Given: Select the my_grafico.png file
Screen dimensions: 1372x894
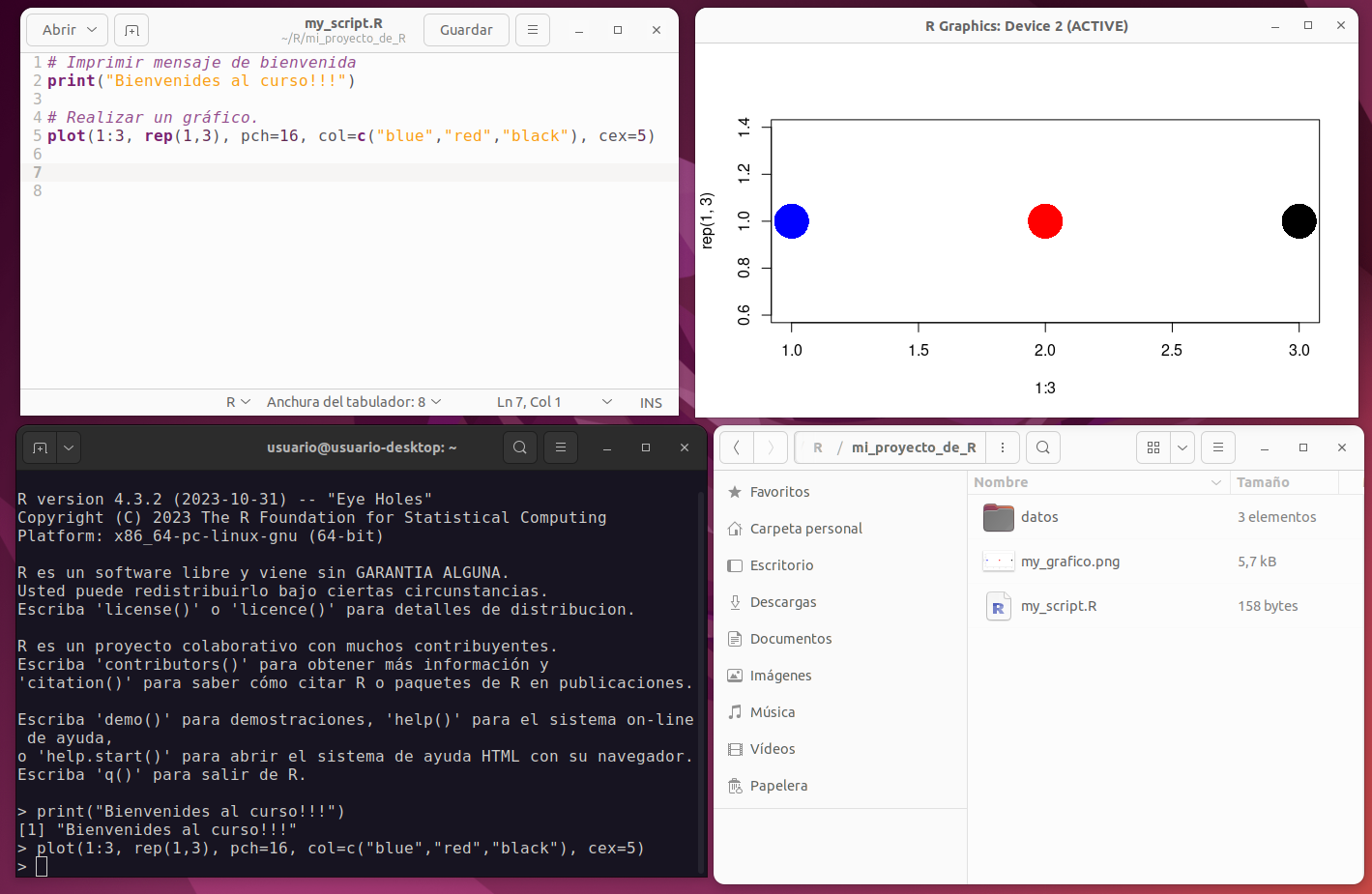Looking at the screenshot, I should pyautogui.click(x=1069, y=562).
